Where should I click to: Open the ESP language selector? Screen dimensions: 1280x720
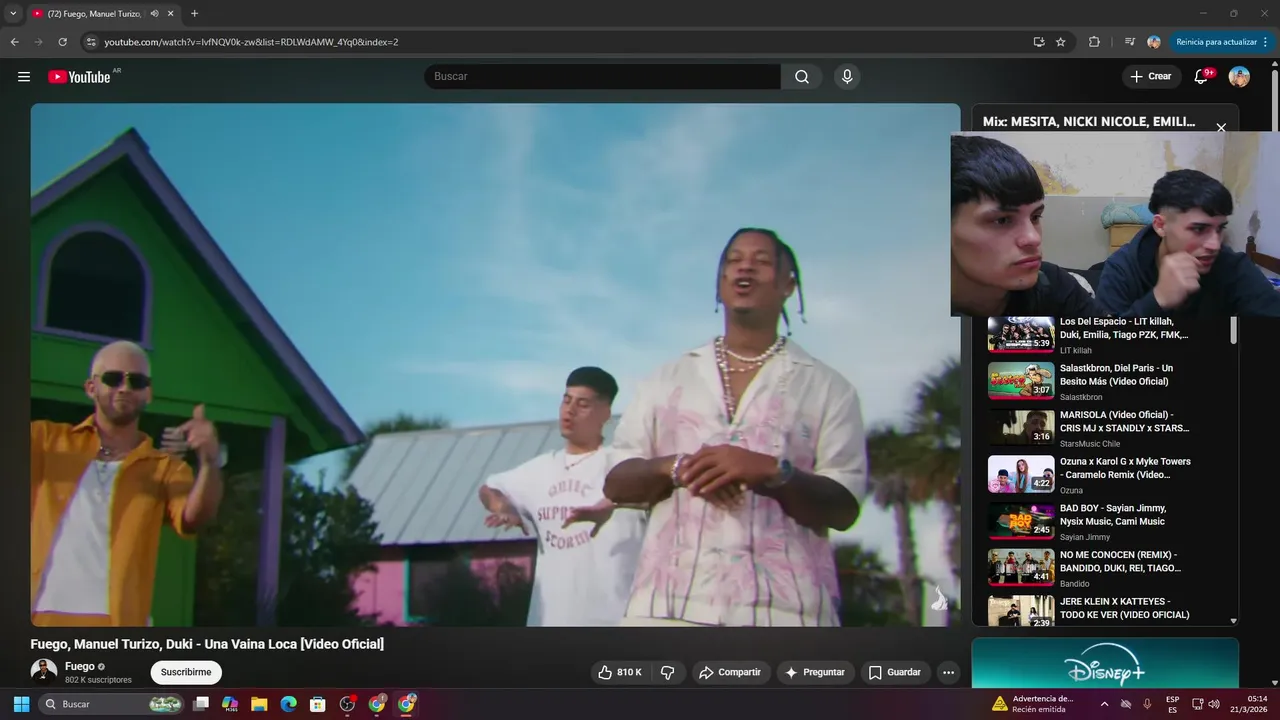[x=1172, y=704]
